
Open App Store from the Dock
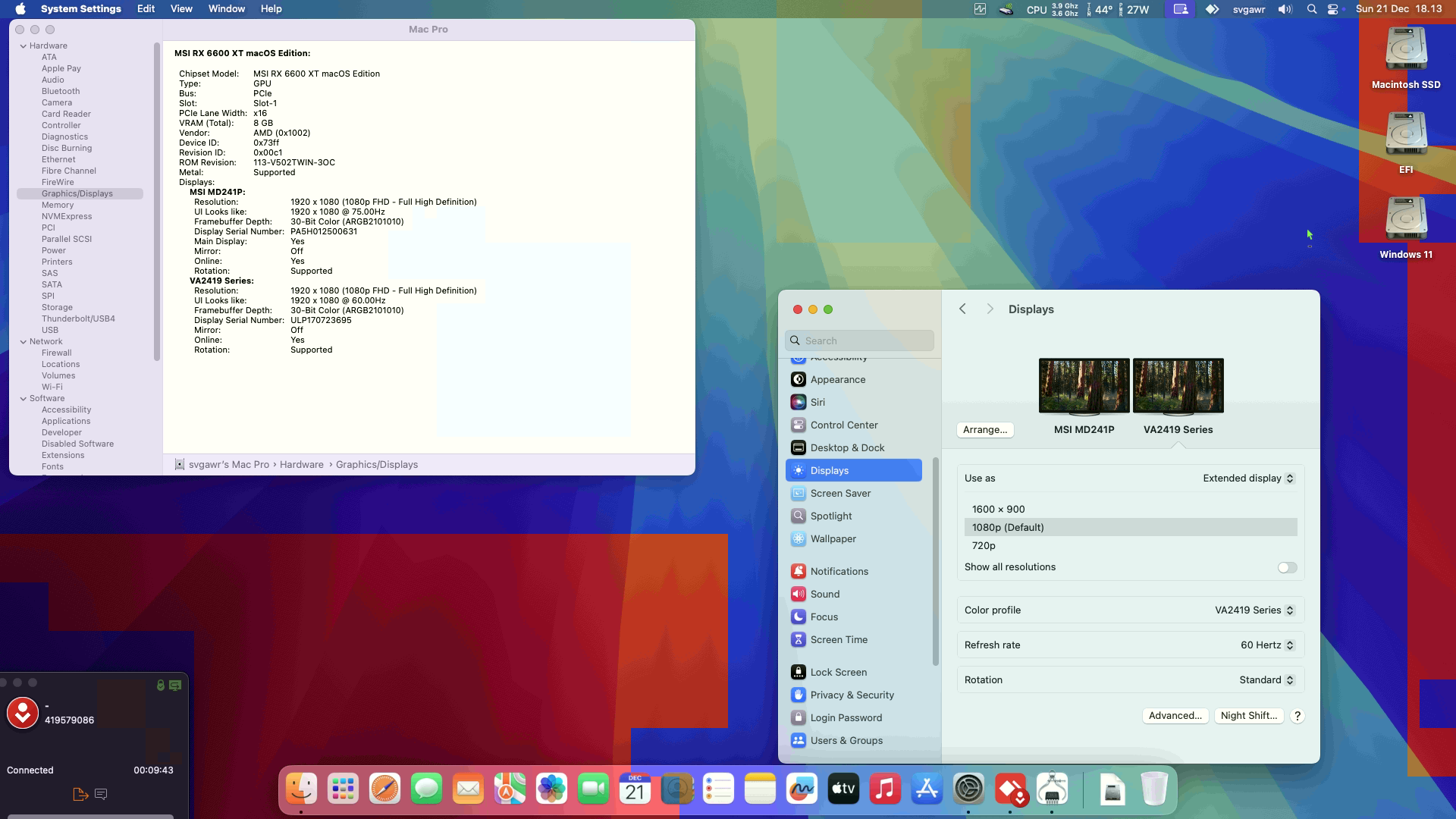click(927, 789)
